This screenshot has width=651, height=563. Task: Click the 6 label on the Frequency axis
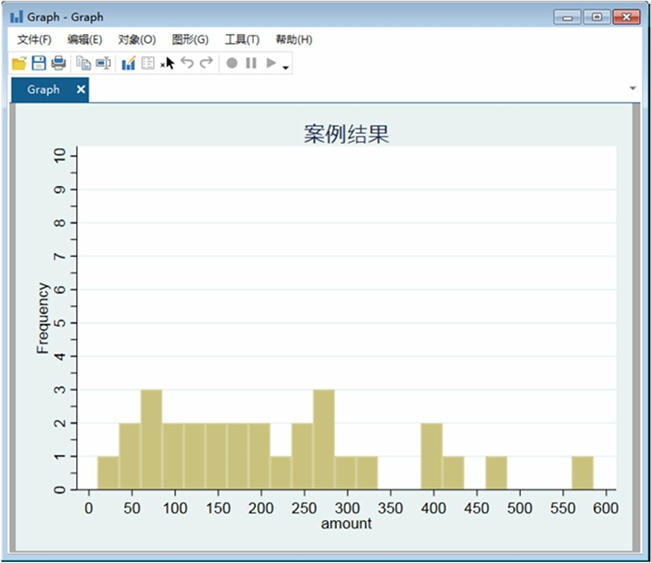pyautogui.click(x=60, y=289)
